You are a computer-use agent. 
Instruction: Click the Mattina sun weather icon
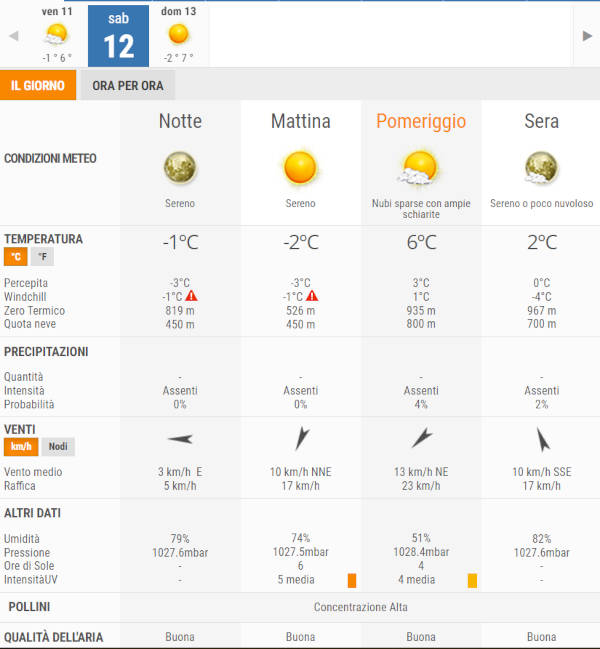(300, 168)
